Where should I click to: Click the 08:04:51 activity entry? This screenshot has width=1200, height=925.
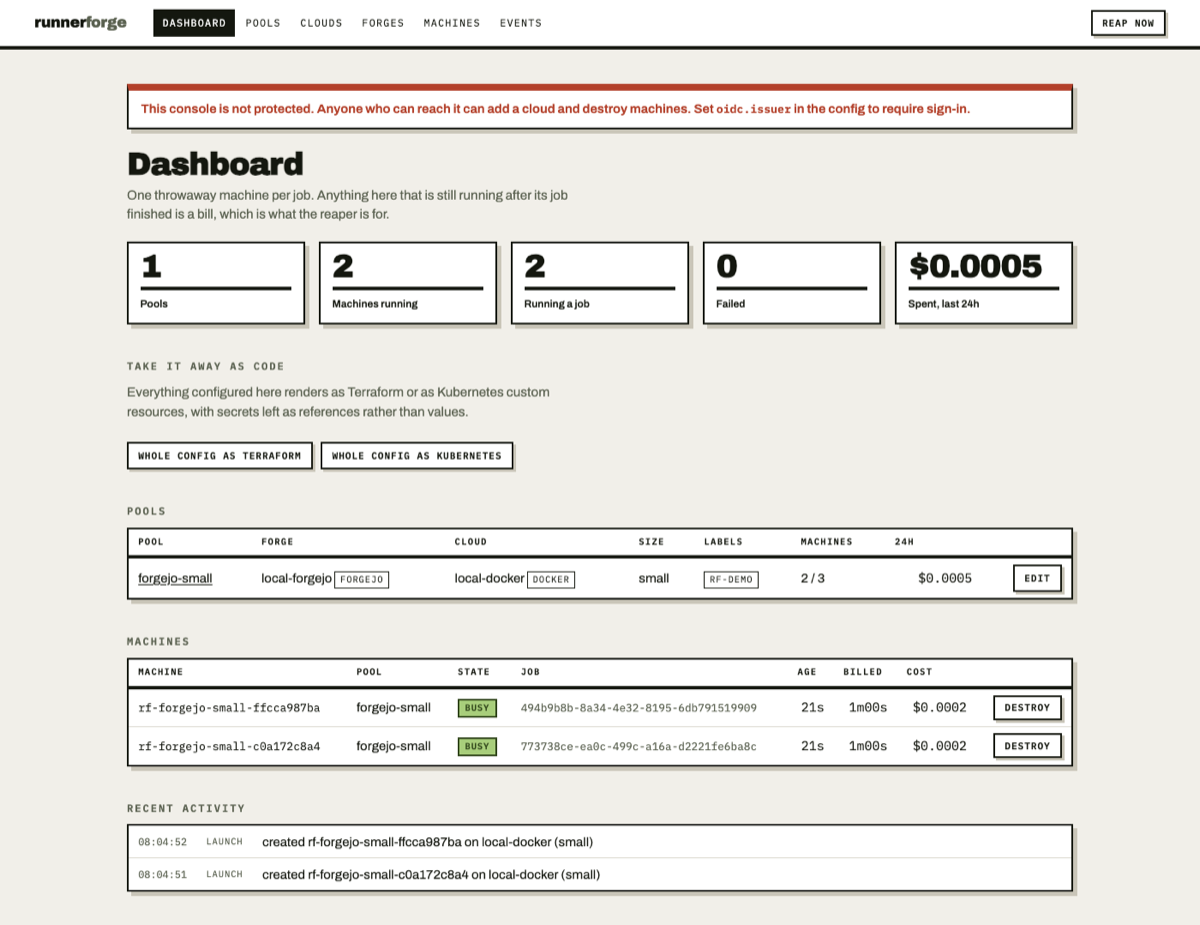tap(600, 874)
